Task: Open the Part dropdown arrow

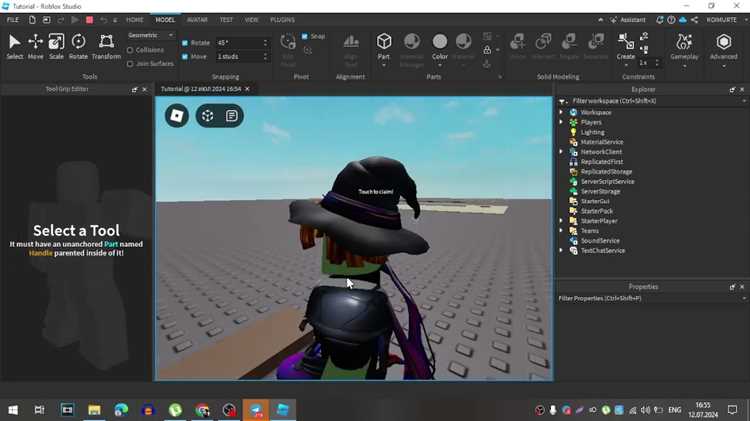Action: click(x=384, y=65)
